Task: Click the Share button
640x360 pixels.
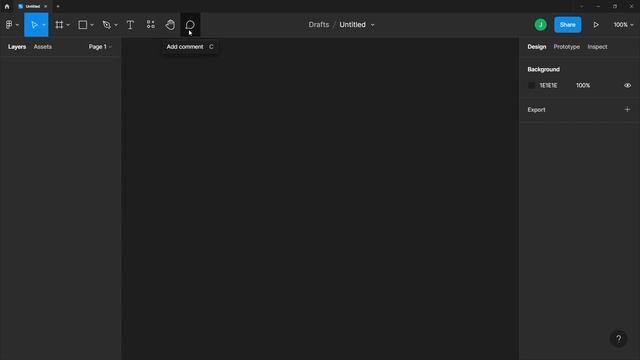Action: 567,25
